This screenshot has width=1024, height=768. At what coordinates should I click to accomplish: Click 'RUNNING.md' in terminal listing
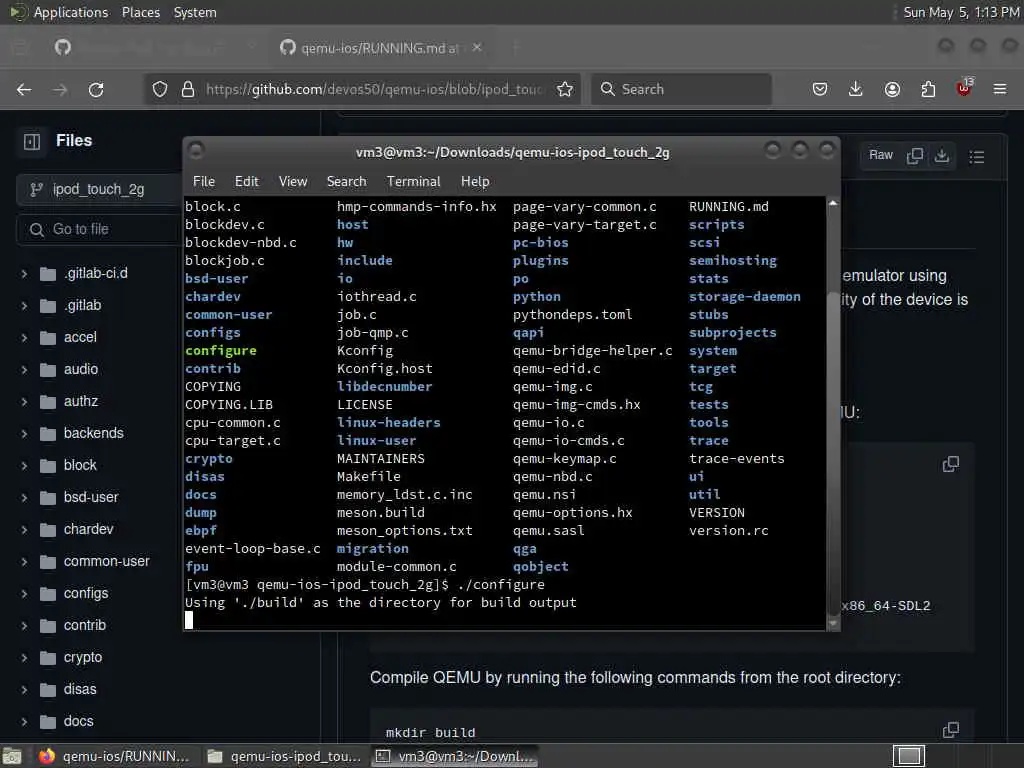(729, 206)
